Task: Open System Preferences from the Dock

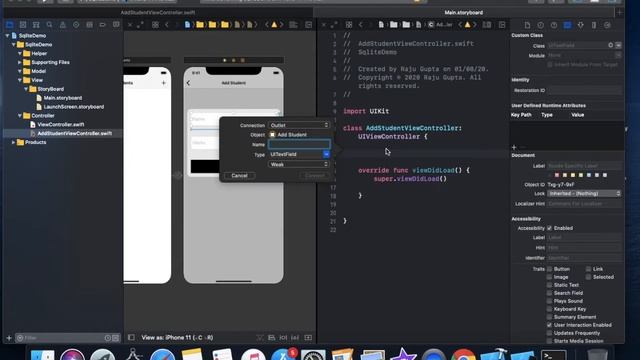Action: point(313,354)
